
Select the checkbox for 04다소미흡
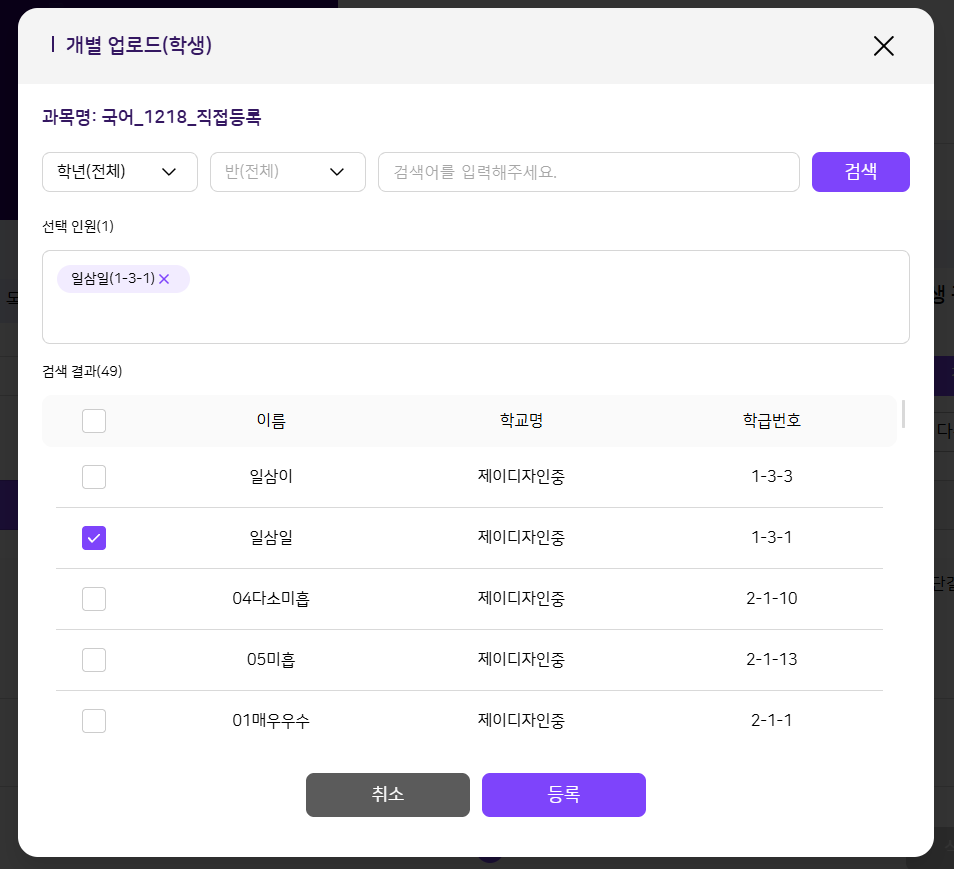click(94, 599)
